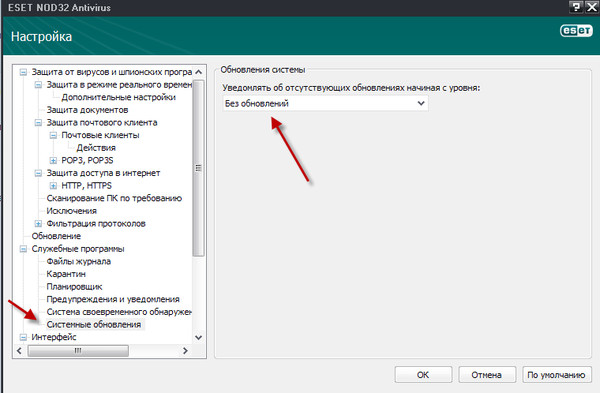Click the 'Настройка' header title
The image size is (600, 393).
[x=41, y=37]
